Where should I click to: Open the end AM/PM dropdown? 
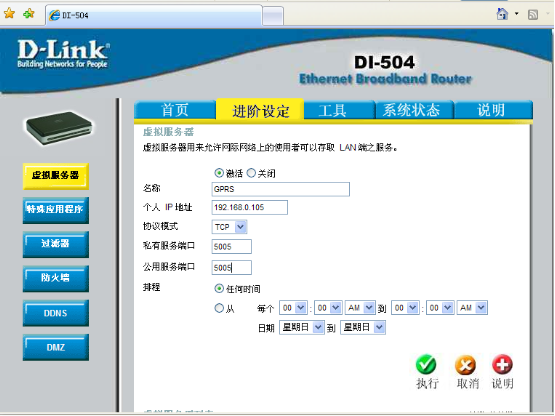pyautogui.click(x=472, y=308)
